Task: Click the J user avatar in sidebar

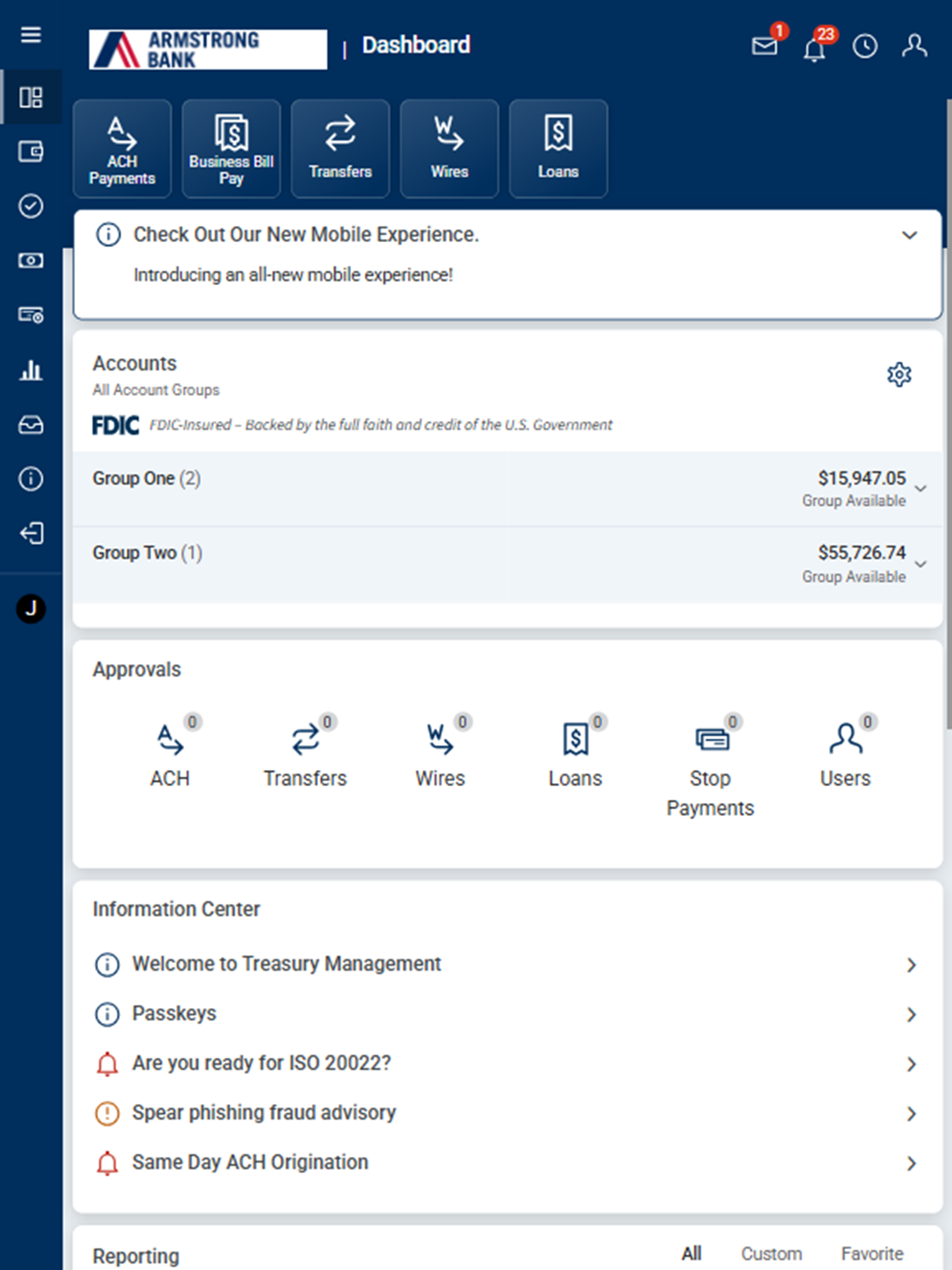Action: 31,609
